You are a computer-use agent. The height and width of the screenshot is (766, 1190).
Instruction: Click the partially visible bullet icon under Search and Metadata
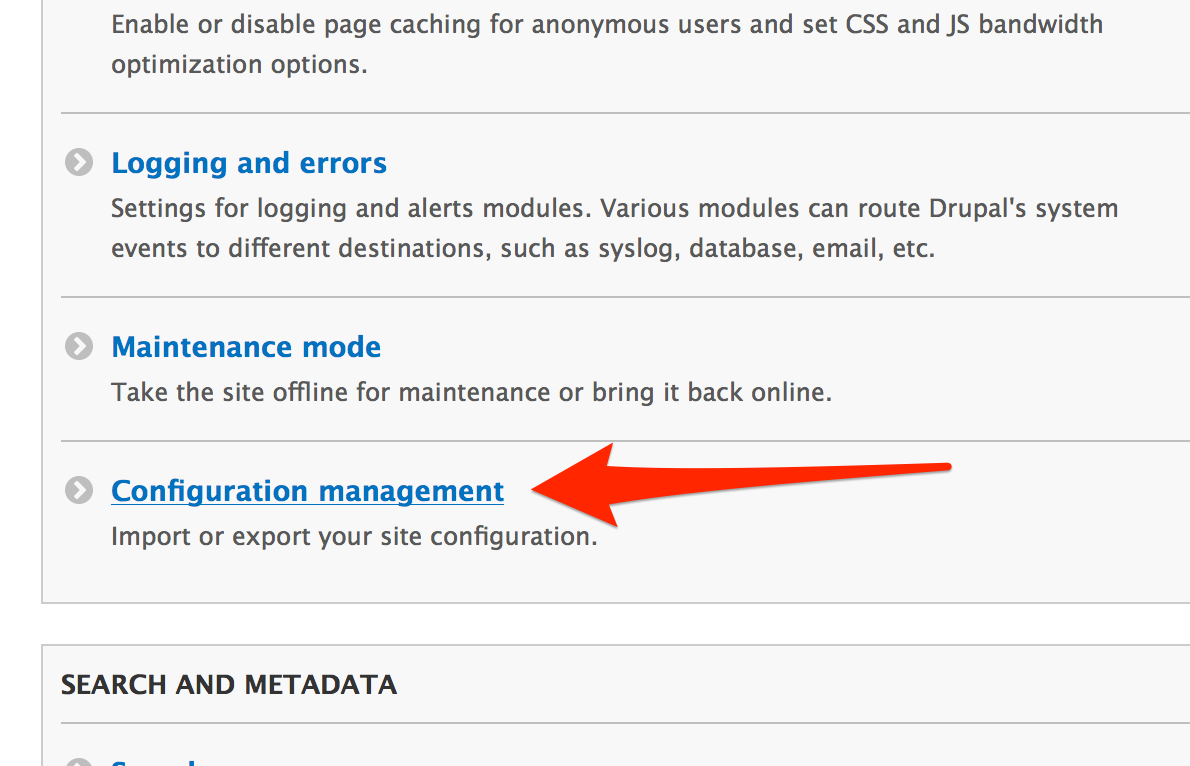pyautogui.click(x=78, y=762)
